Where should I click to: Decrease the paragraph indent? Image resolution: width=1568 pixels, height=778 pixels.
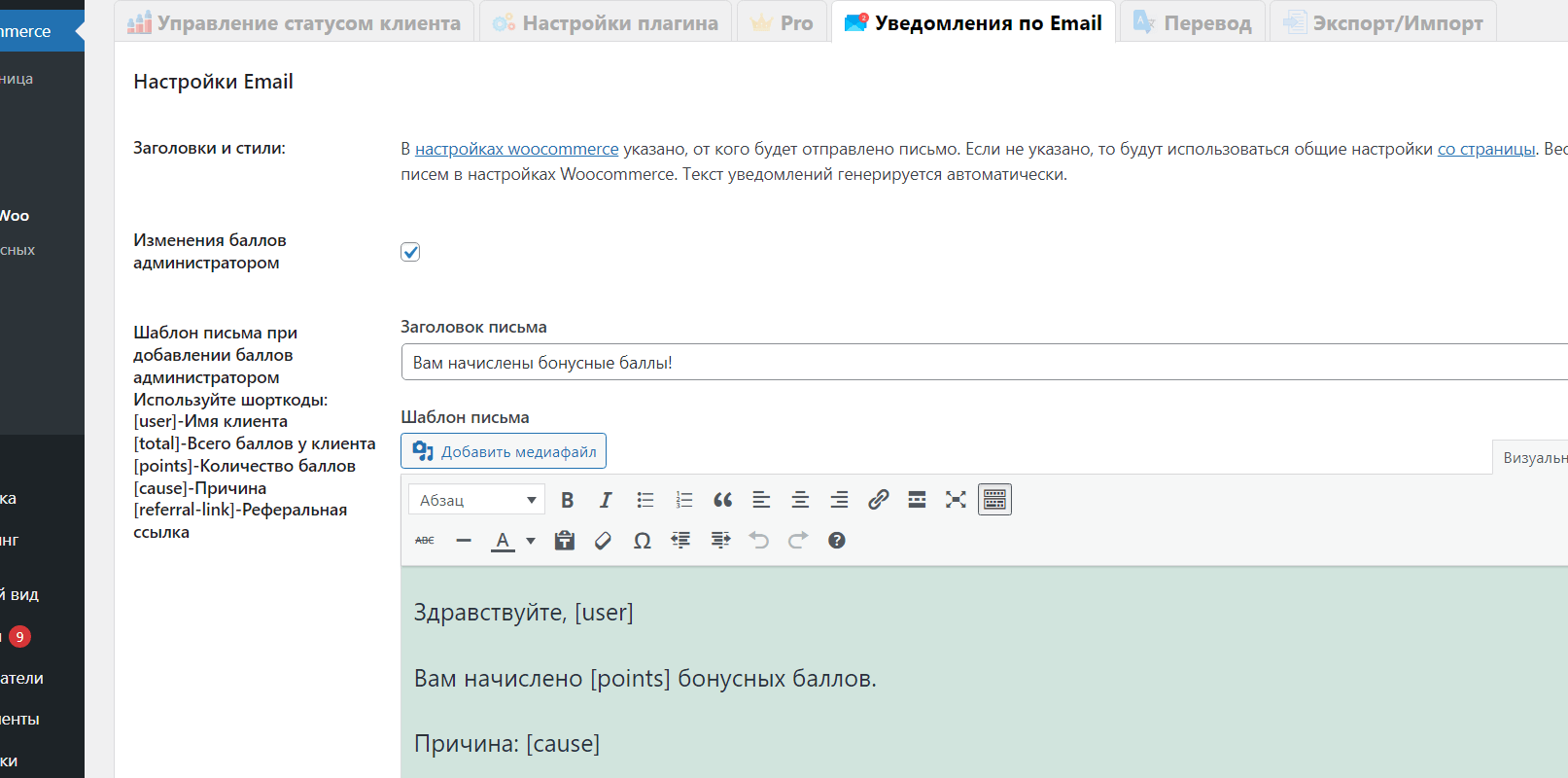click(681, 541)
